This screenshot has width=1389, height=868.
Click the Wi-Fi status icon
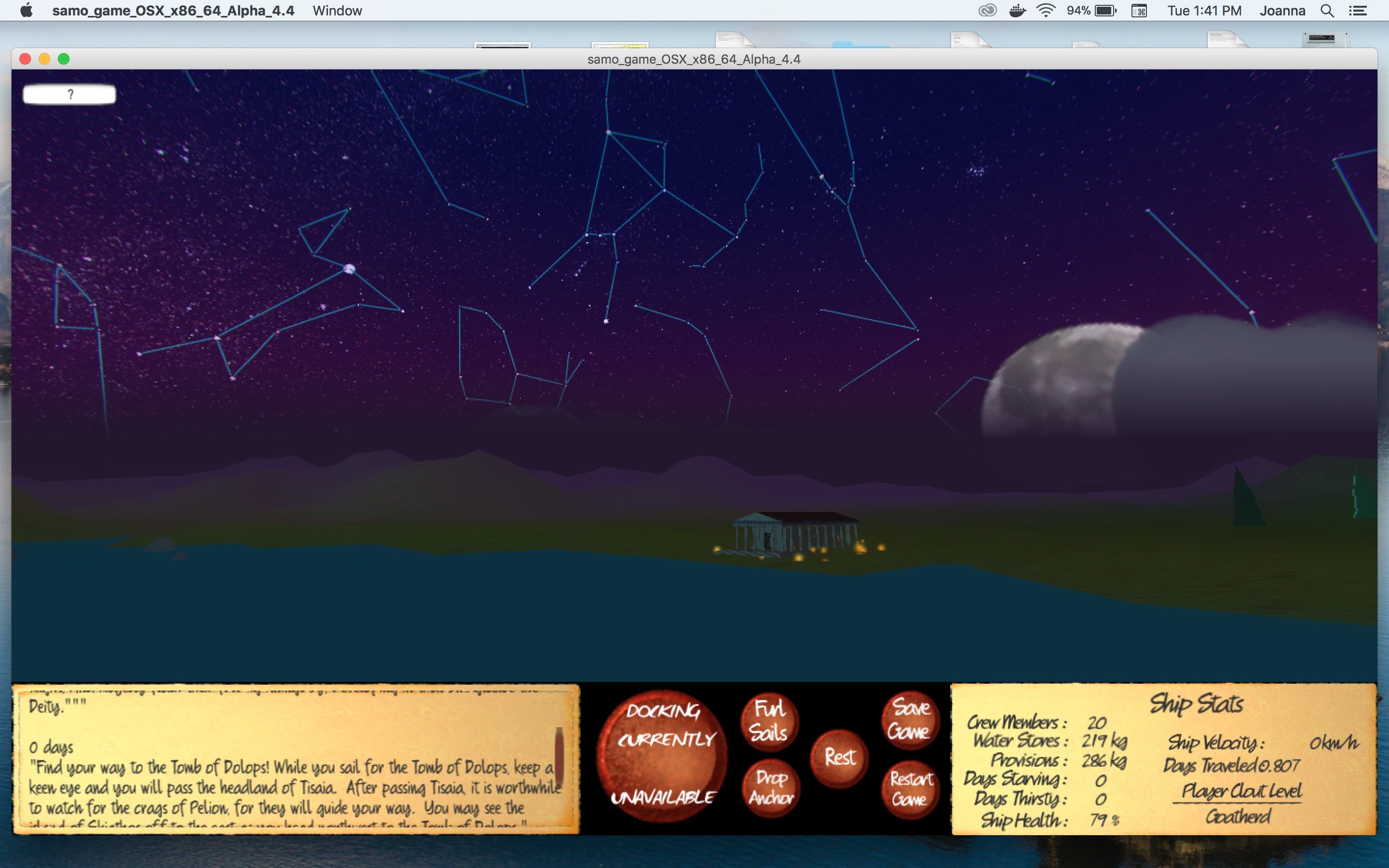pos(1046,11)
